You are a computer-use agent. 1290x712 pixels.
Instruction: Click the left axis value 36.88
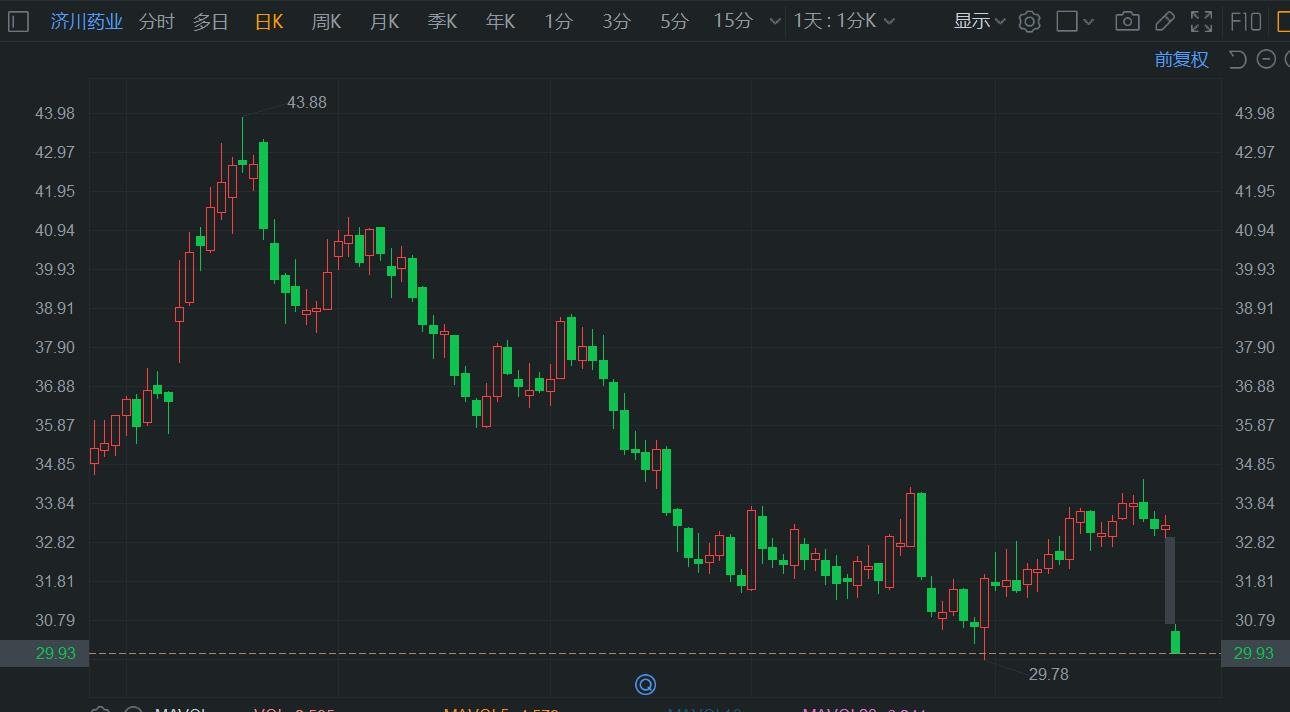[x=55, y=386]
